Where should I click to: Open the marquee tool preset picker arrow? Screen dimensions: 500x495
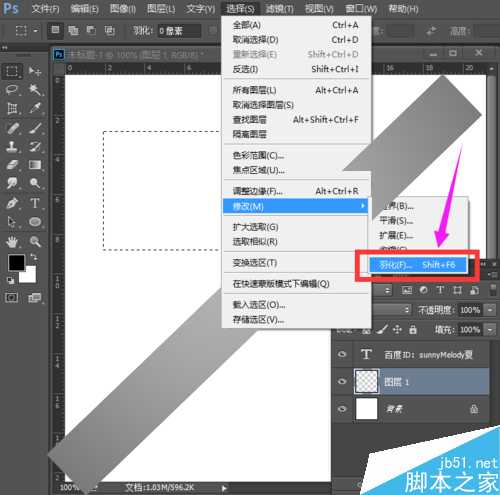[x=36, y=31]
